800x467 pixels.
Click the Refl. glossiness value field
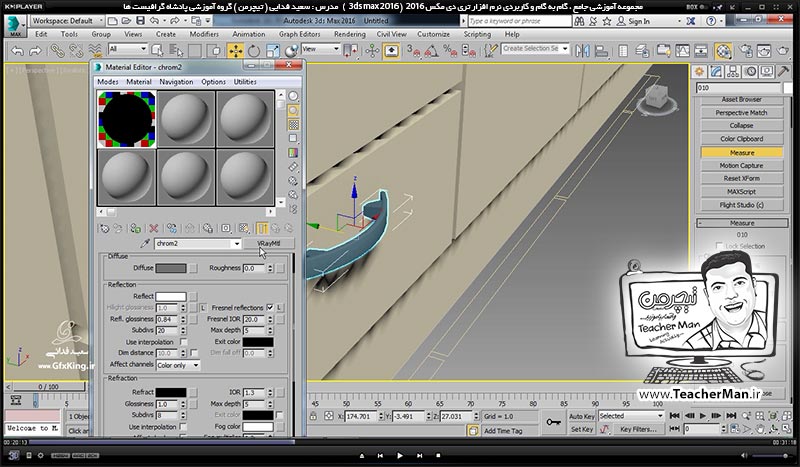click(x=167, y=319)
